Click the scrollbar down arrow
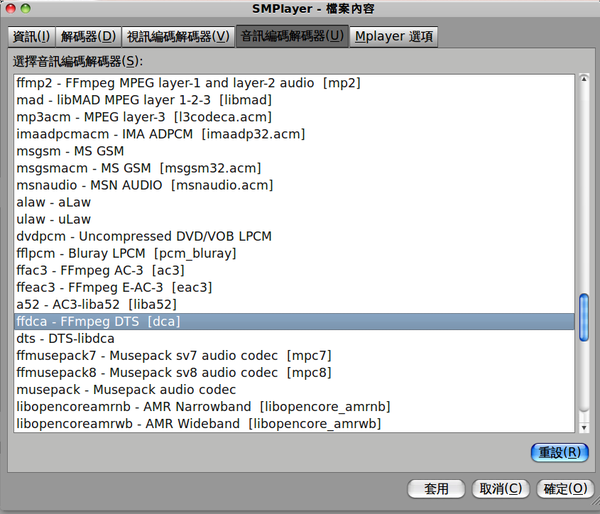The width and height of the screenshot is (600, 514). tap(584, 428)
